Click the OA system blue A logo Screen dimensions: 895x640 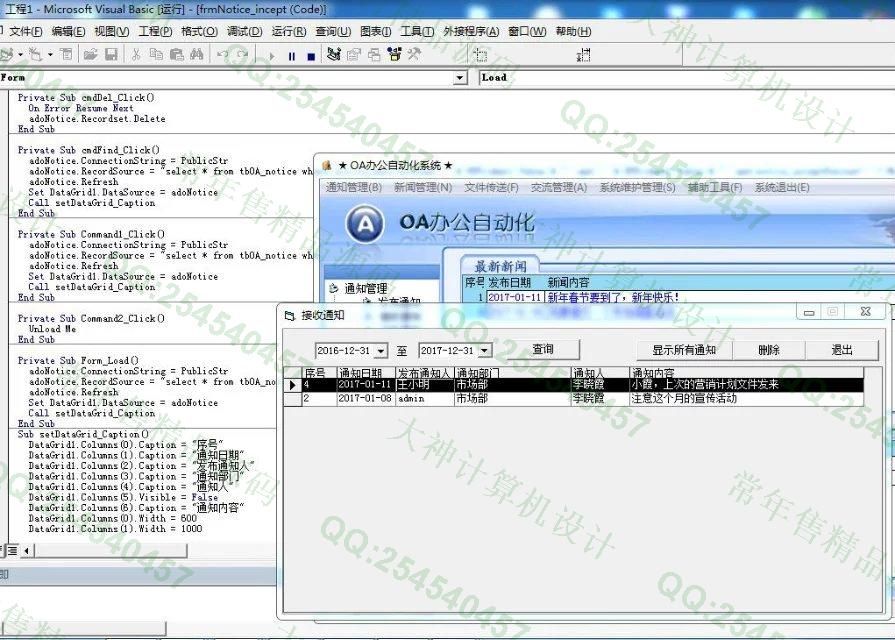pyautogui.click(x=365, y=224)
